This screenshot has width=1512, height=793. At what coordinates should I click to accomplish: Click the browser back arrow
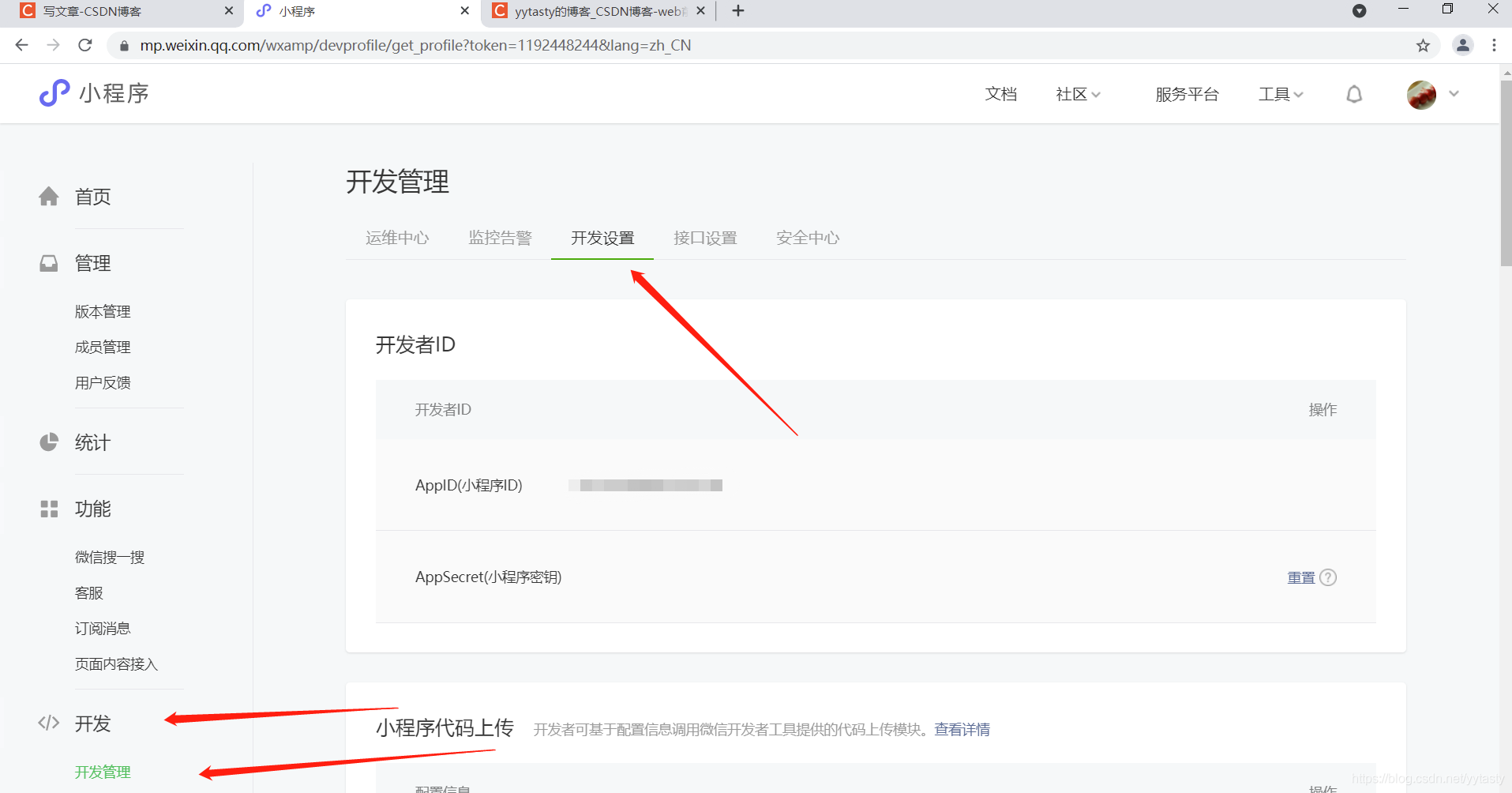(21, 45)
